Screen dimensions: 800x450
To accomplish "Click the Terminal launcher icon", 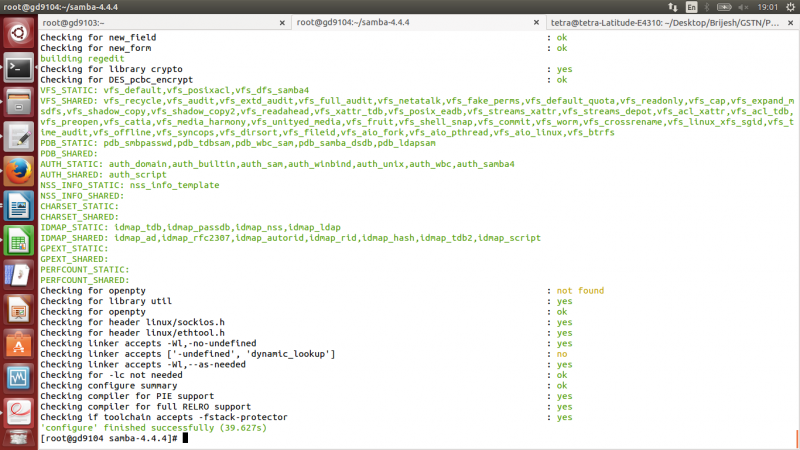I will 19,68.
